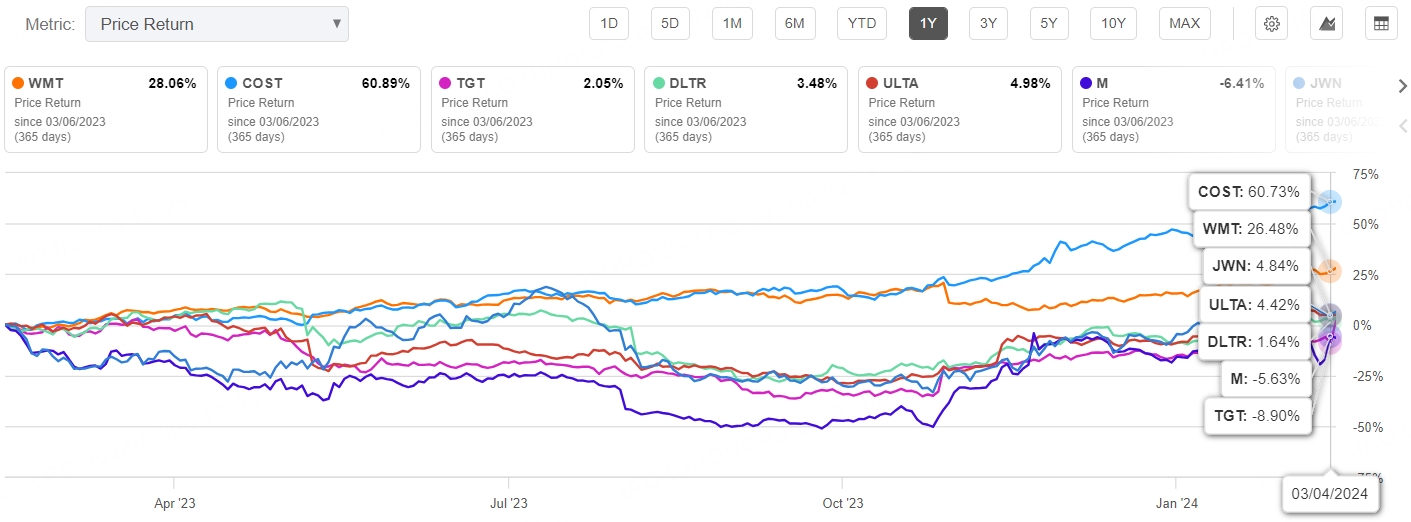Click the 03/04/2024 date marker
Viewport: 1411px width, 522px height.
[x=1329, y=493]
